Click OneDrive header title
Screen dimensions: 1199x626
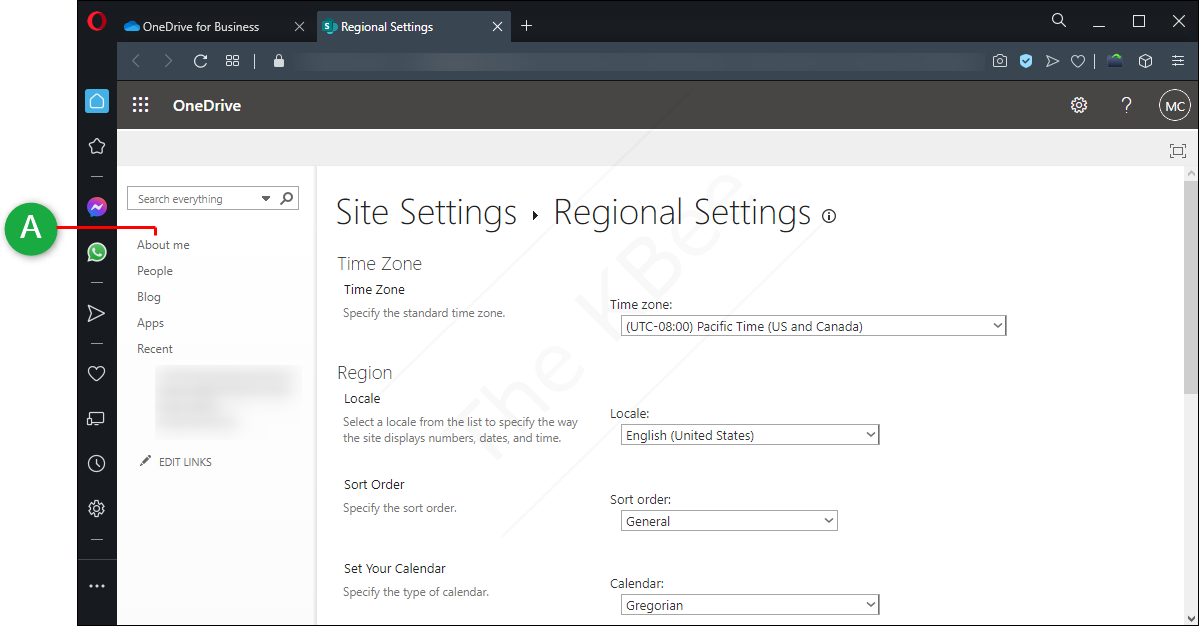(x=206, y=105)
